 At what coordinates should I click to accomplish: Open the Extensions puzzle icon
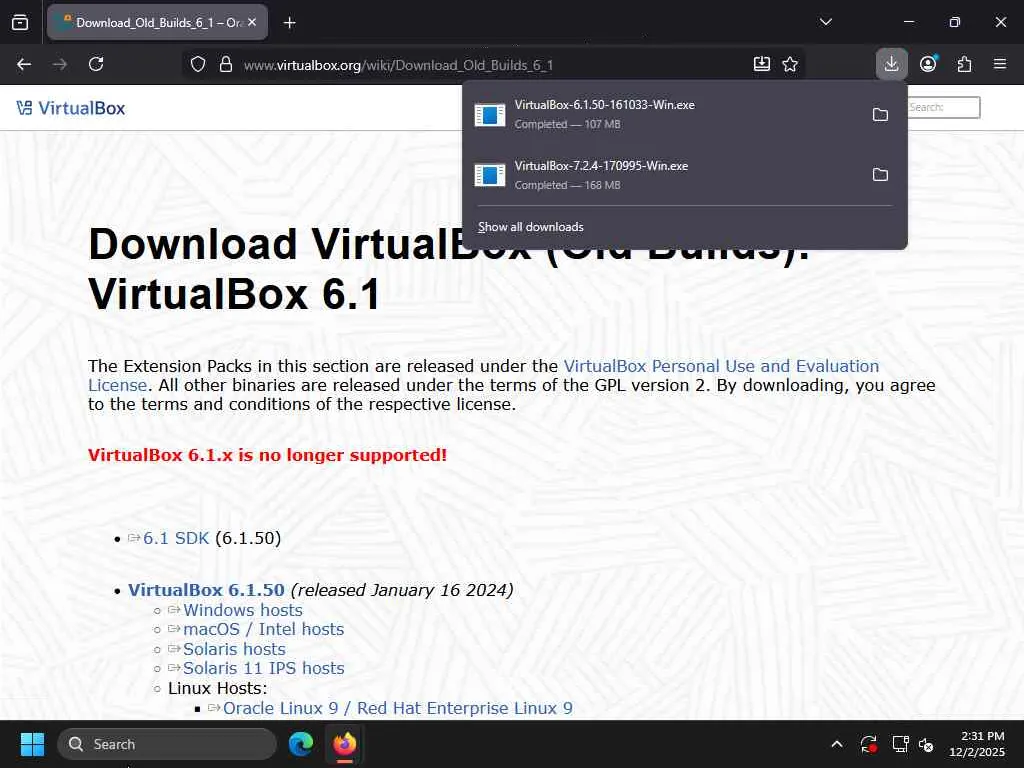click(x=964, y=64)
